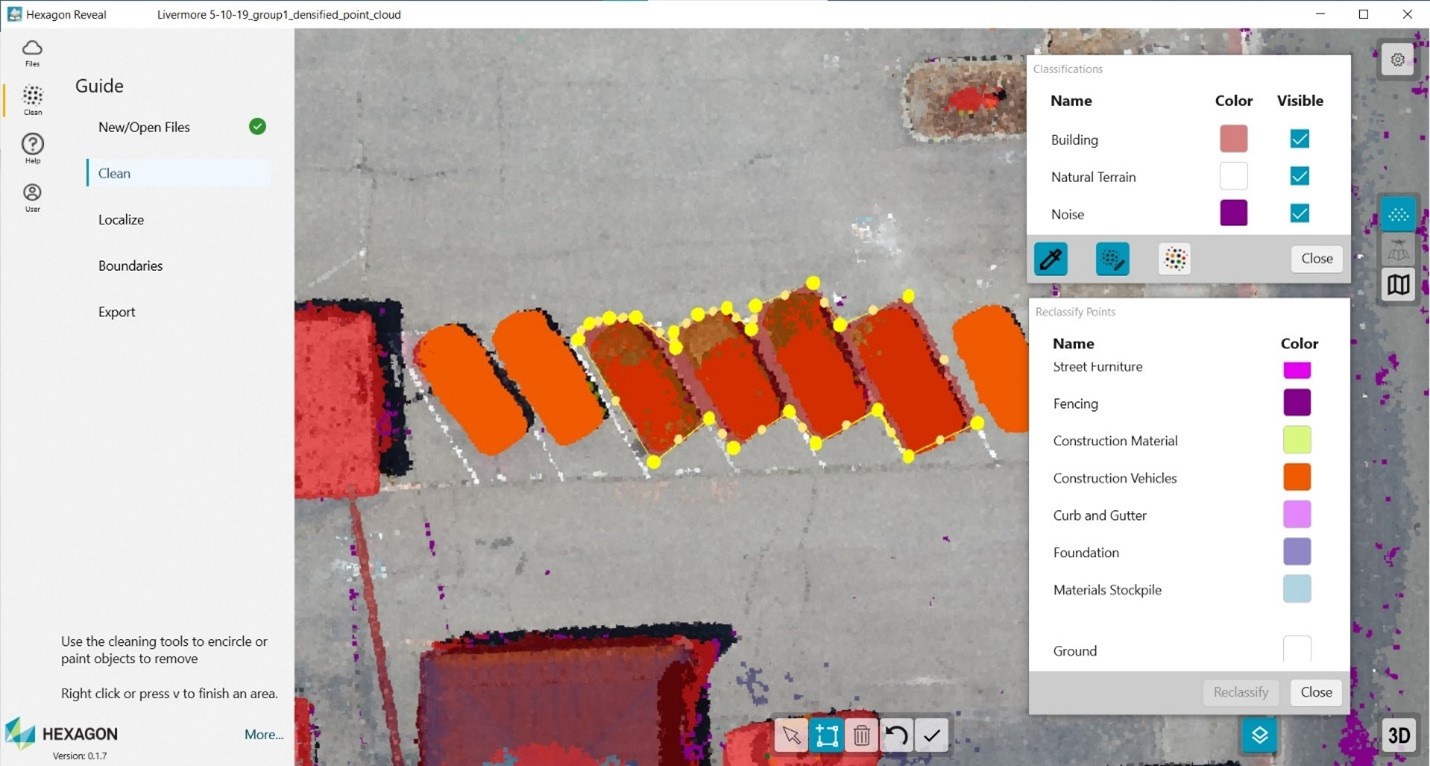Toggle Natural Terrain visible checkbox
The width and height of the screenshot is (1430, 766).
[x=1299, y=176]
